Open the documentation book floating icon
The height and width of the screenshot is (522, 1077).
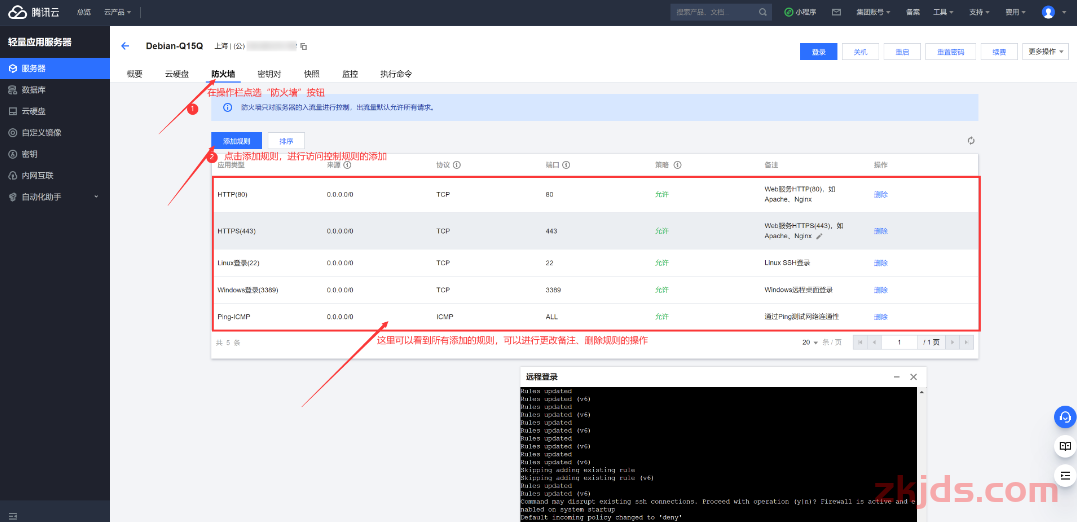tap(1065, 446)
